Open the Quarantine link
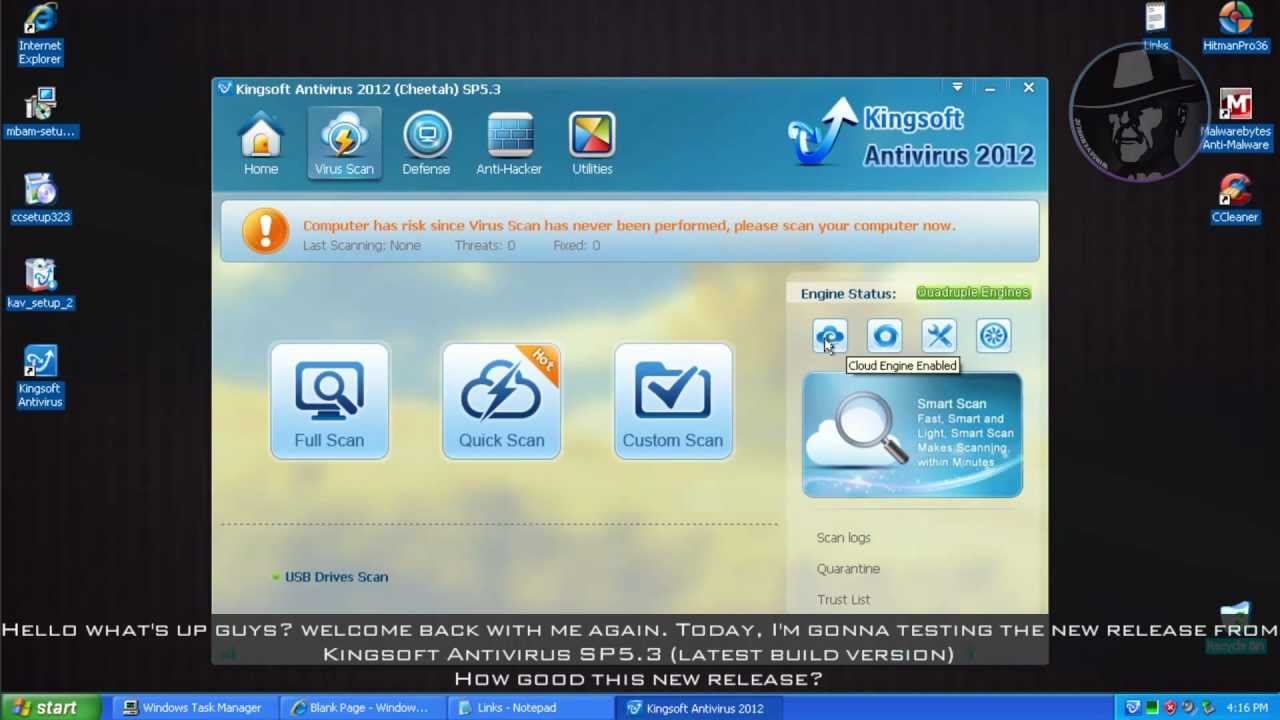The height and width of the screenshot is (720, 1280). pos(848,568)
